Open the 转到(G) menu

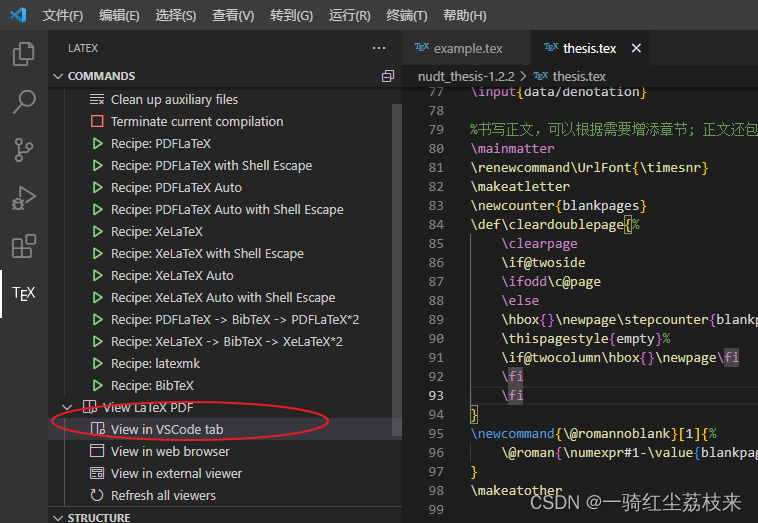click(x=292, y=15)
